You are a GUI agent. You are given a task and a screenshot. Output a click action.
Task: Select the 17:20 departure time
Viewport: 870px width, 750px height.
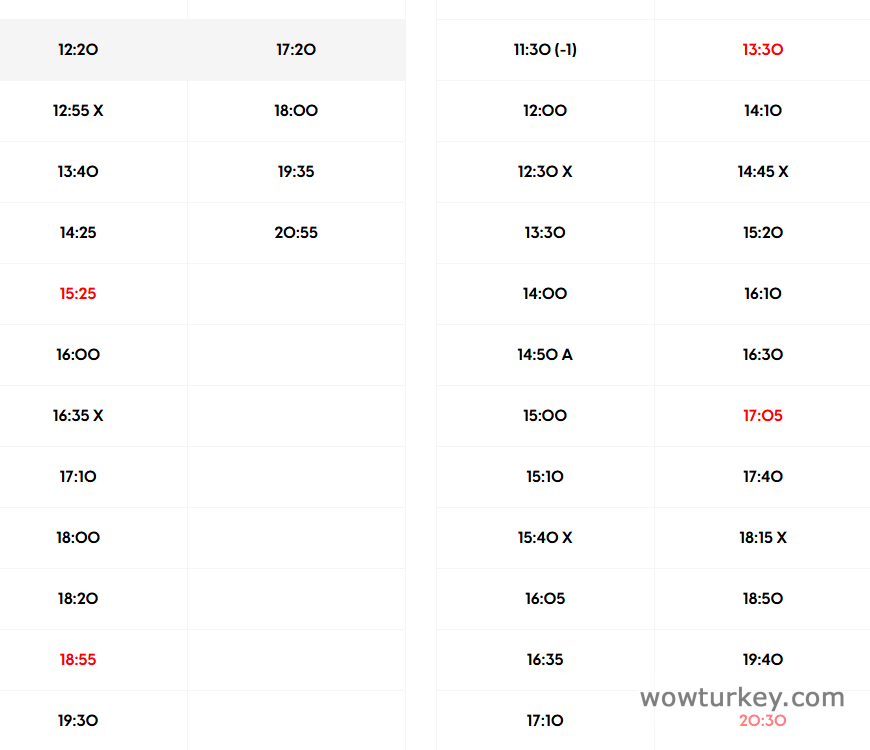click(x=296, y=50)
